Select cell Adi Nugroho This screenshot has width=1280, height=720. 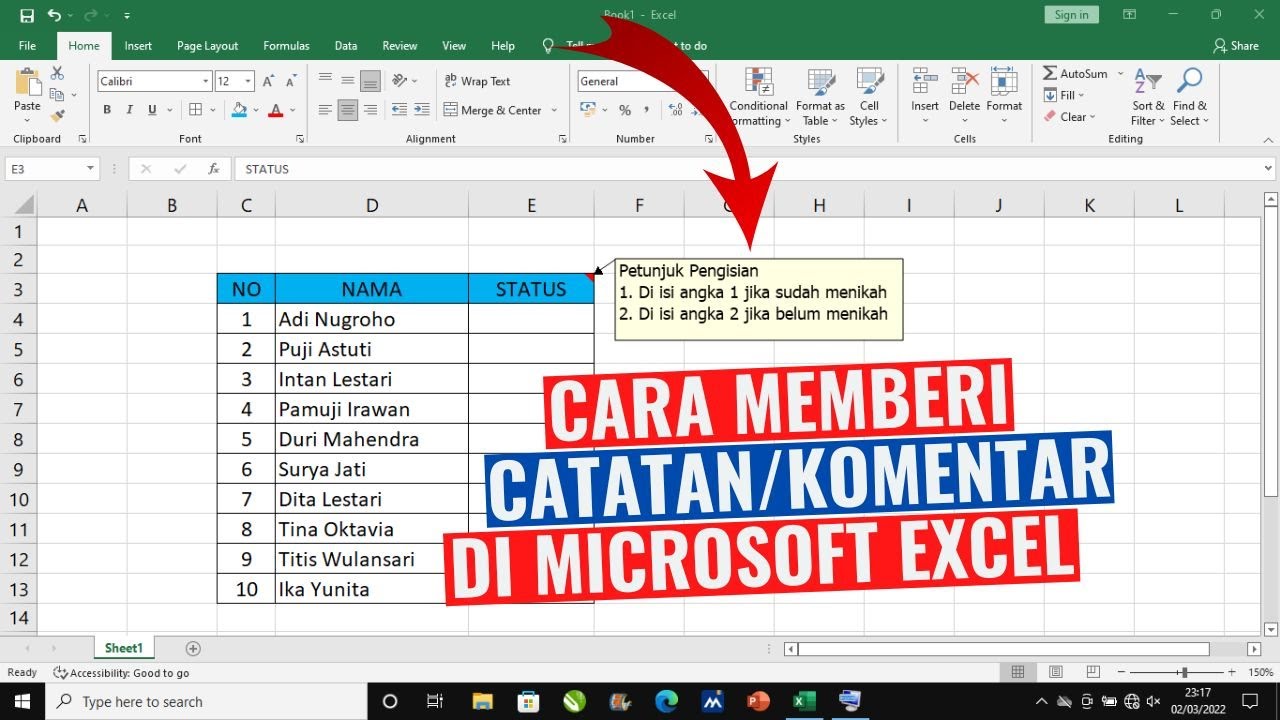click(372, 319)
